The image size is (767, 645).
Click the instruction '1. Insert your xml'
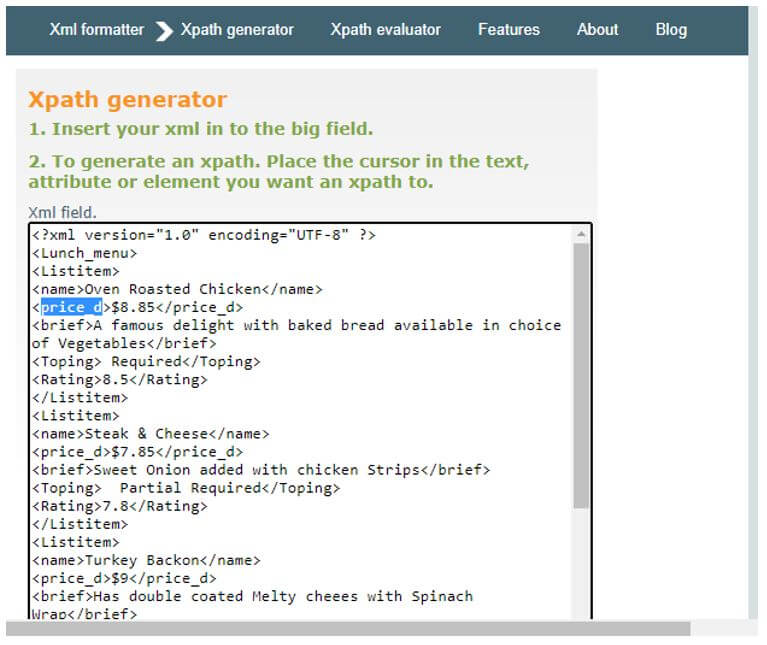pos(201,129)
